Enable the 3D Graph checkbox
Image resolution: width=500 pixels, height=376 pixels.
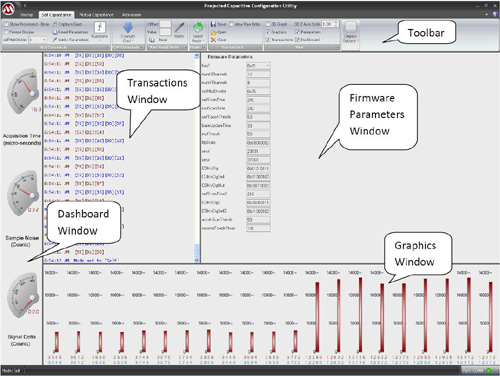click(268, 24)
